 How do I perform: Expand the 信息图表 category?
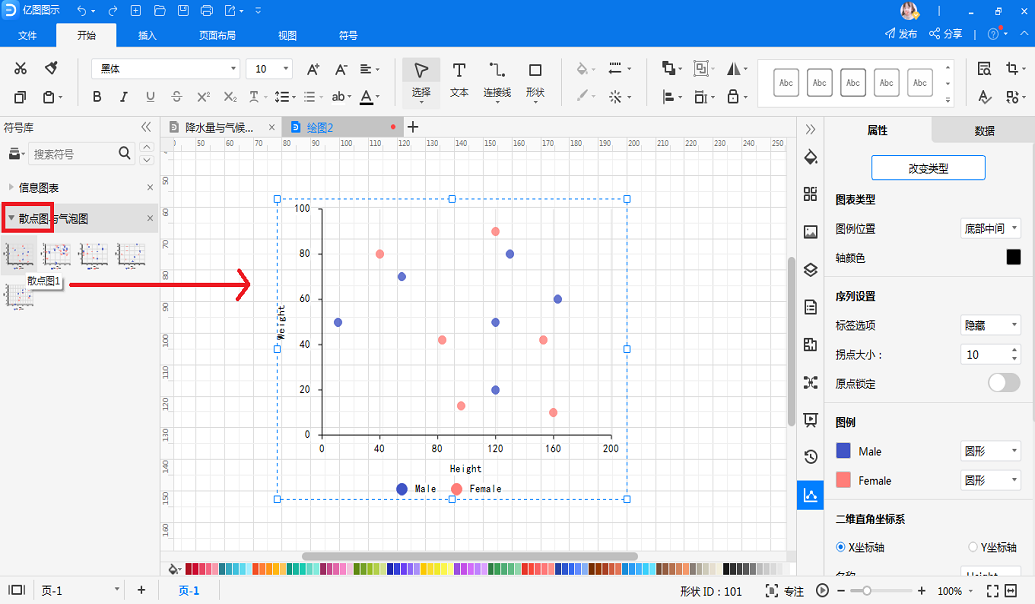click(11, 187)
